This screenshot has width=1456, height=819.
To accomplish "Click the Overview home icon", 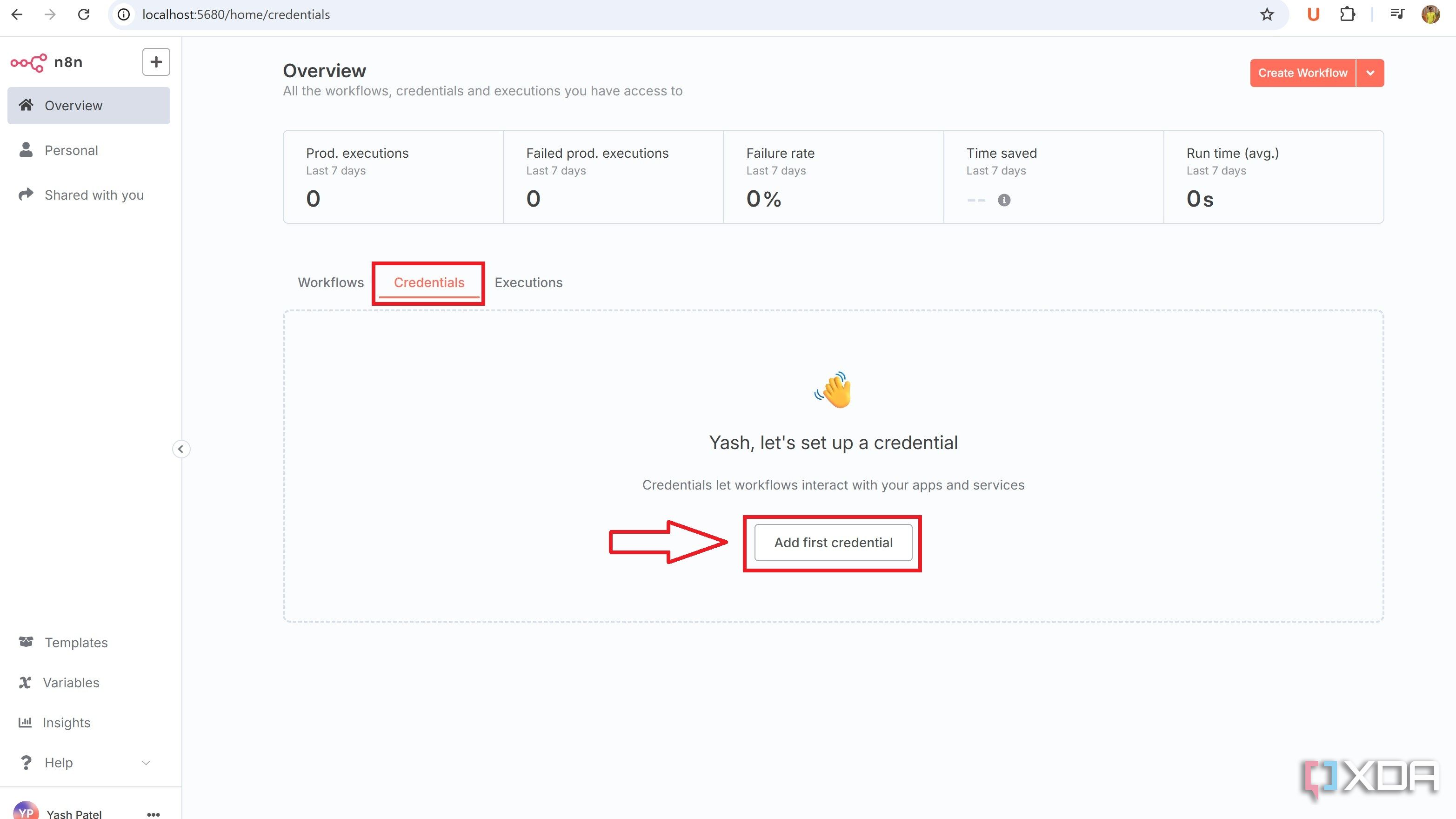I will (26, 105).
